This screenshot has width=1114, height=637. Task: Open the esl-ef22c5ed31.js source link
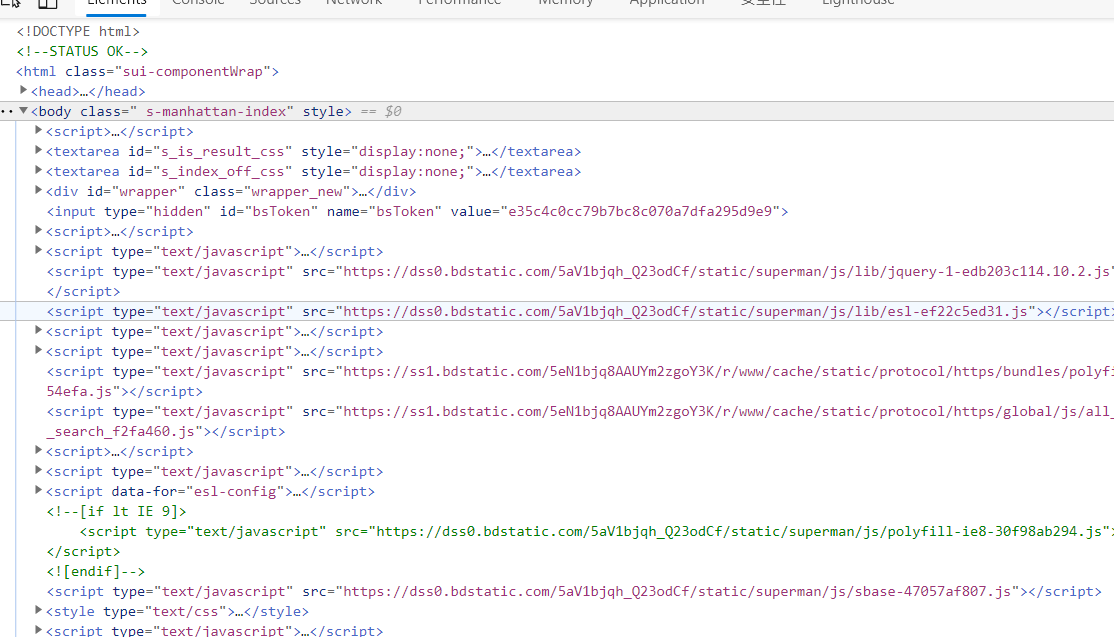(686, 311)
